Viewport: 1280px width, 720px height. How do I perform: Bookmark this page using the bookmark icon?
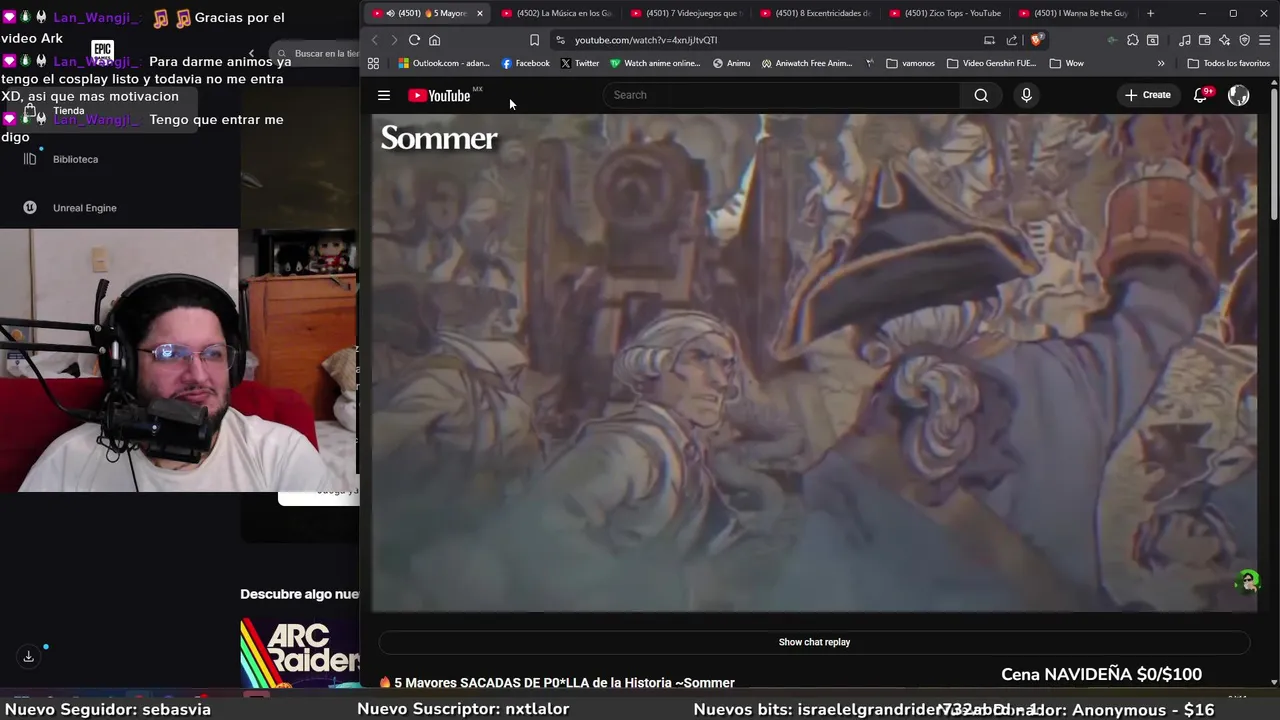(x=534, y=40)
